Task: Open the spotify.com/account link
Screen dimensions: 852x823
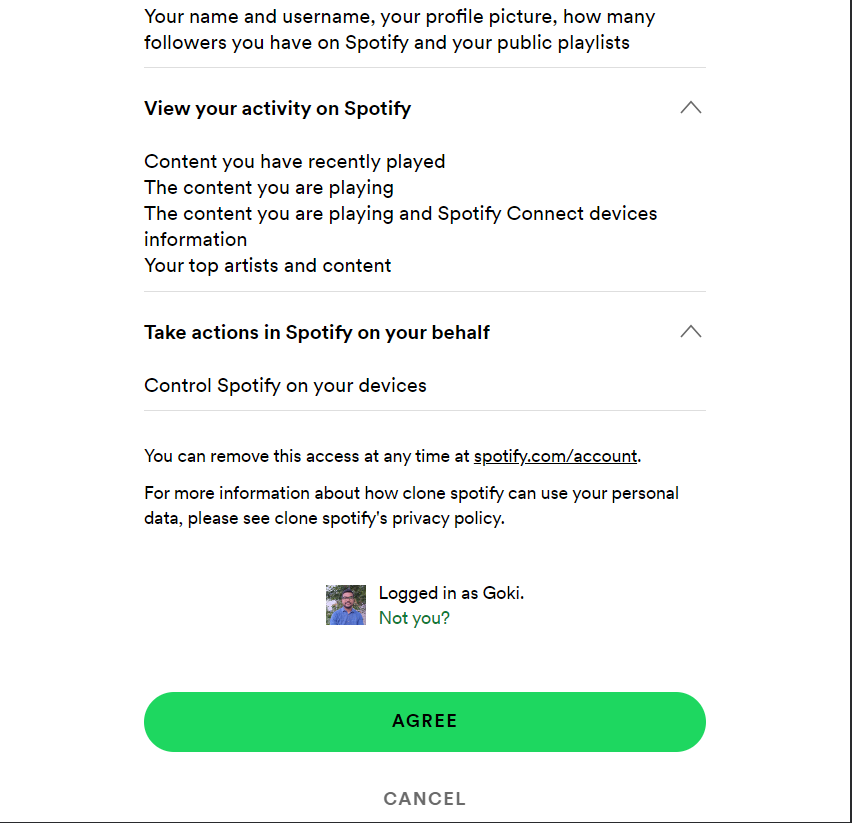Action: coord(555,456)
